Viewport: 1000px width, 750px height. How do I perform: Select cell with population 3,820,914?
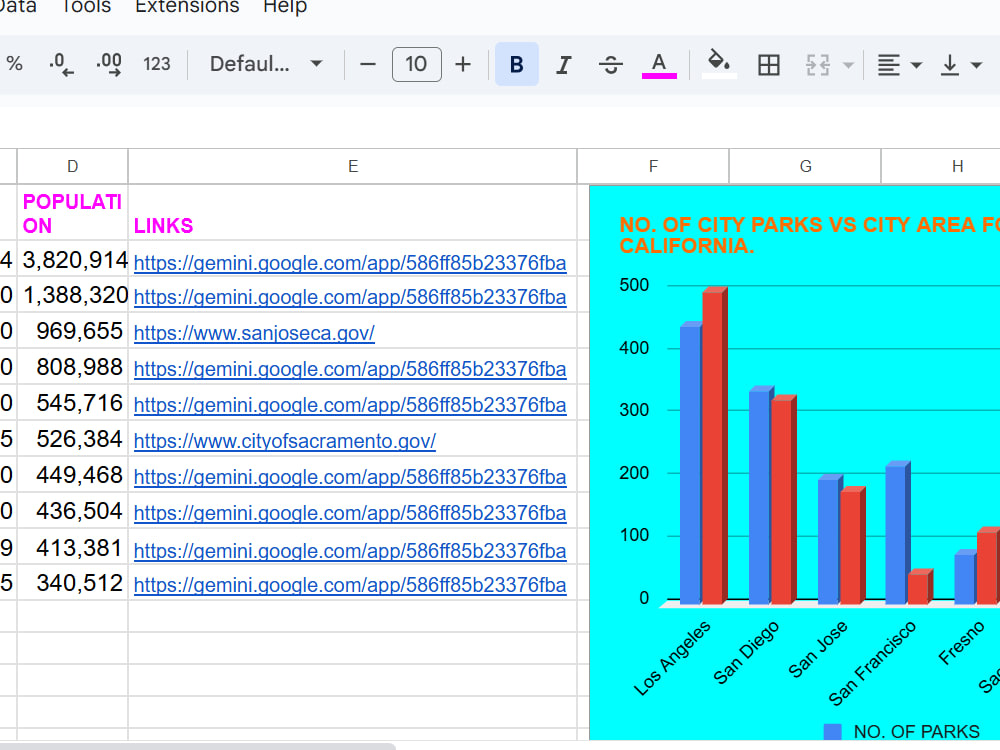pos(73,259)
